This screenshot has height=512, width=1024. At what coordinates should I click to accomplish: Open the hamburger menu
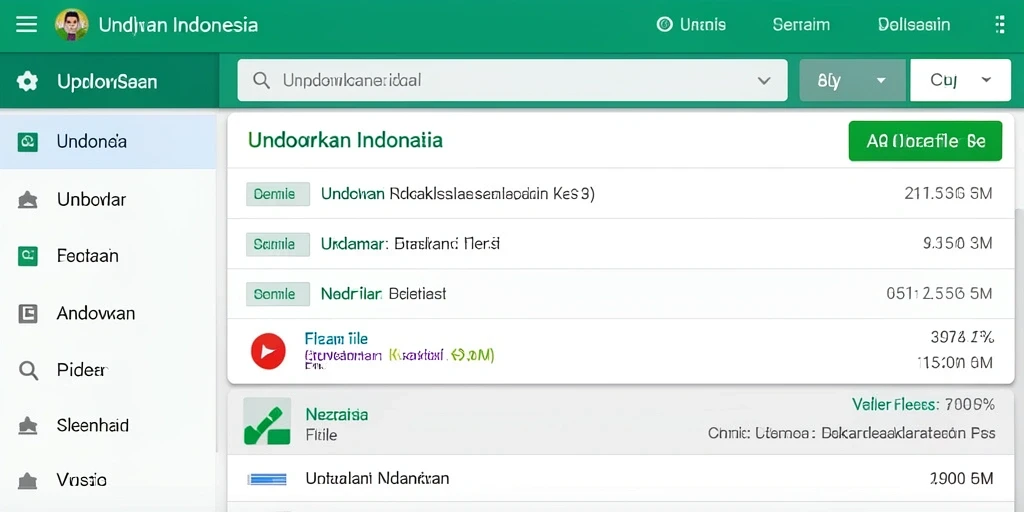click(26, 25)
